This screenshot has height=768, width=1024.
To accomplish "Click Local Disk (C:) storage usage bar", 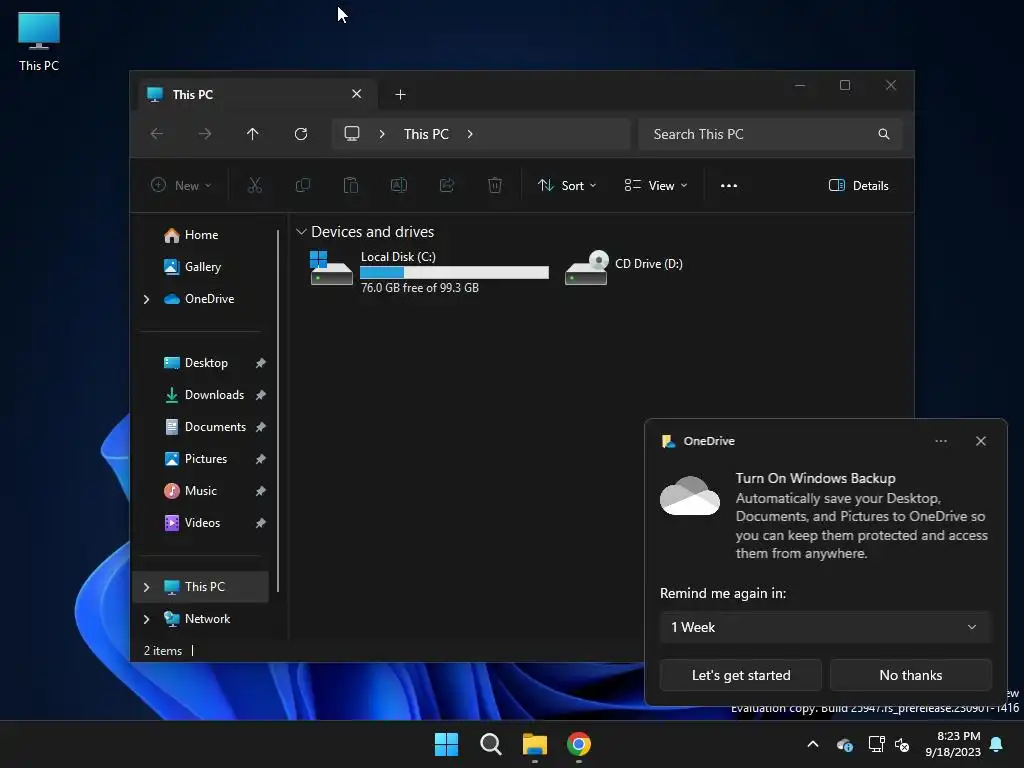I will [455, 273].
